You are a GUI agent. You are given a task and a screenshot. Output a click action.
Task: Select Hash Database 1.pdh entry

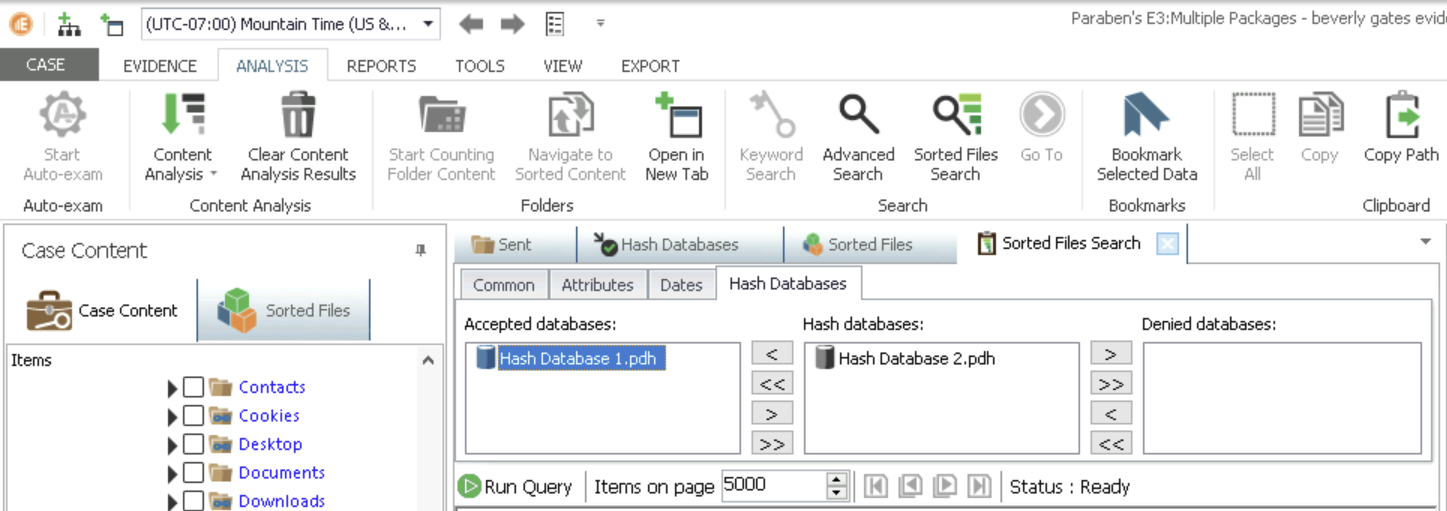568,358
